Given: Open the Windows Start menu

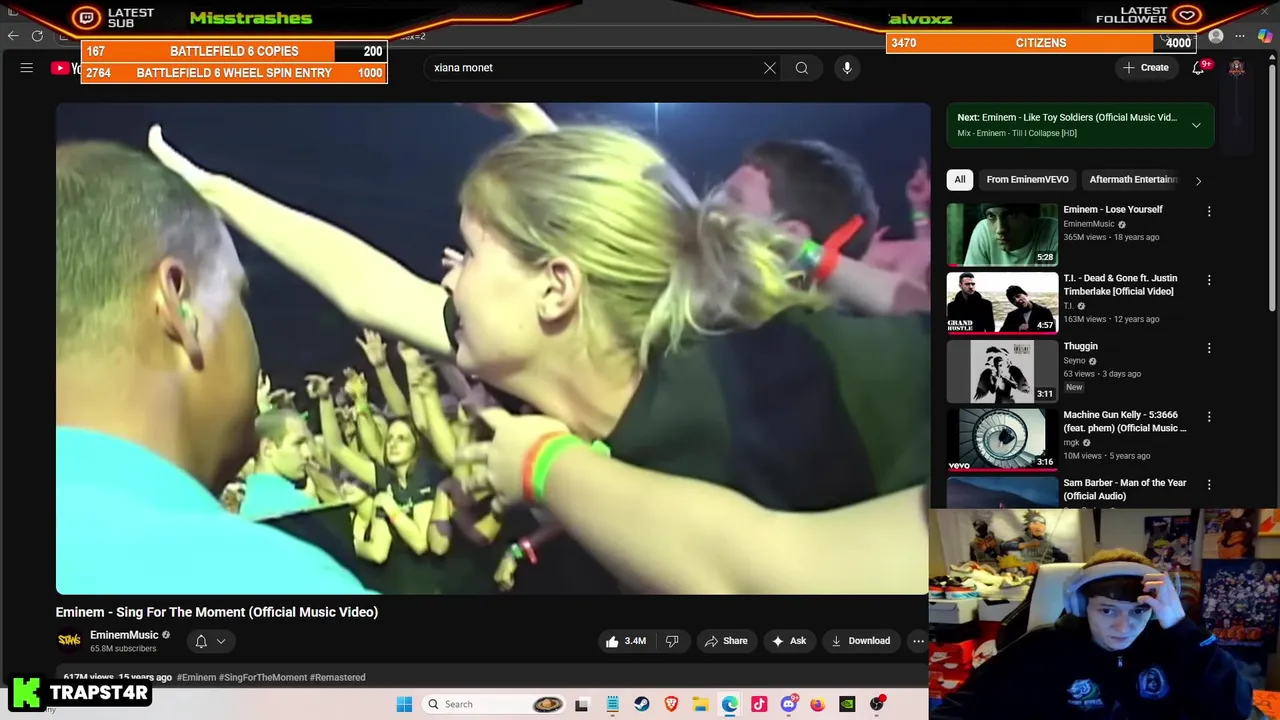Looking at the screenshot, I should pos(404,704).
